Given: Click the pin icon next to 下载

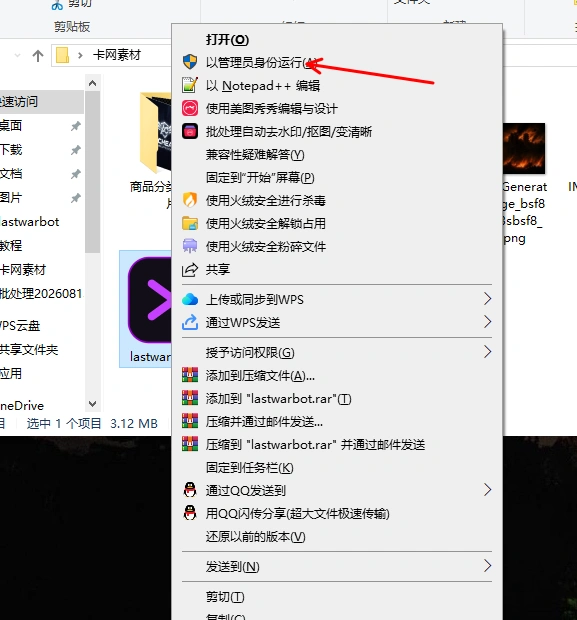Looking at the screenshot, I should click(x=76, y=150).
